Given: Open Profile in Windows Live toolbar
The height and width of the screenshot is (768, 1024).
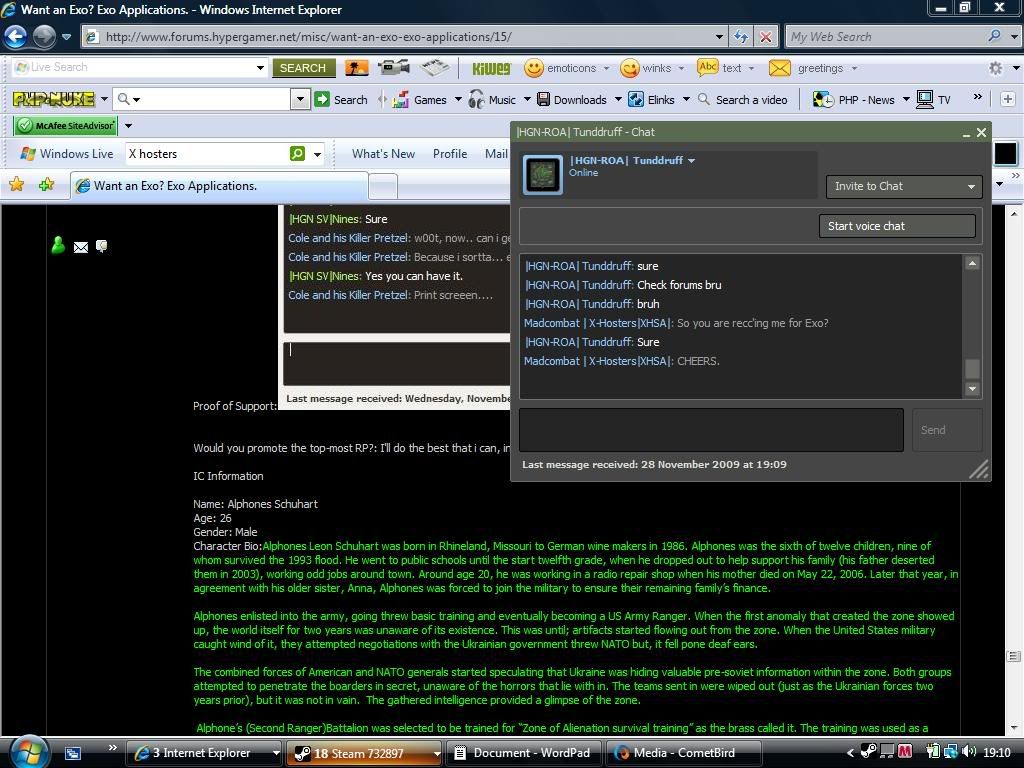Looking at the screenshot, I should (450, 153).
